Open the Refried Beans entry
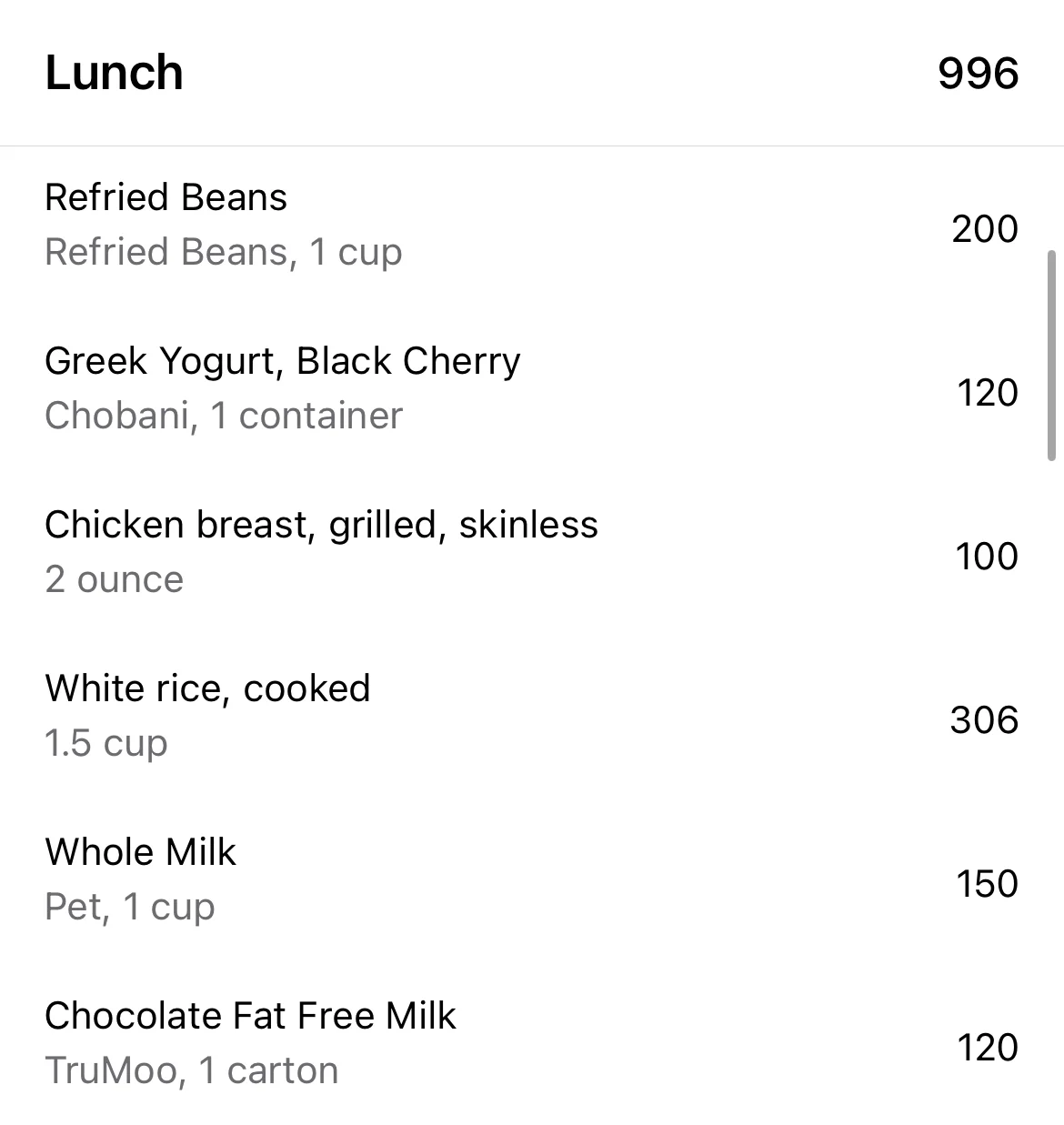1064x1125 pixels. [x=532, y=226]
